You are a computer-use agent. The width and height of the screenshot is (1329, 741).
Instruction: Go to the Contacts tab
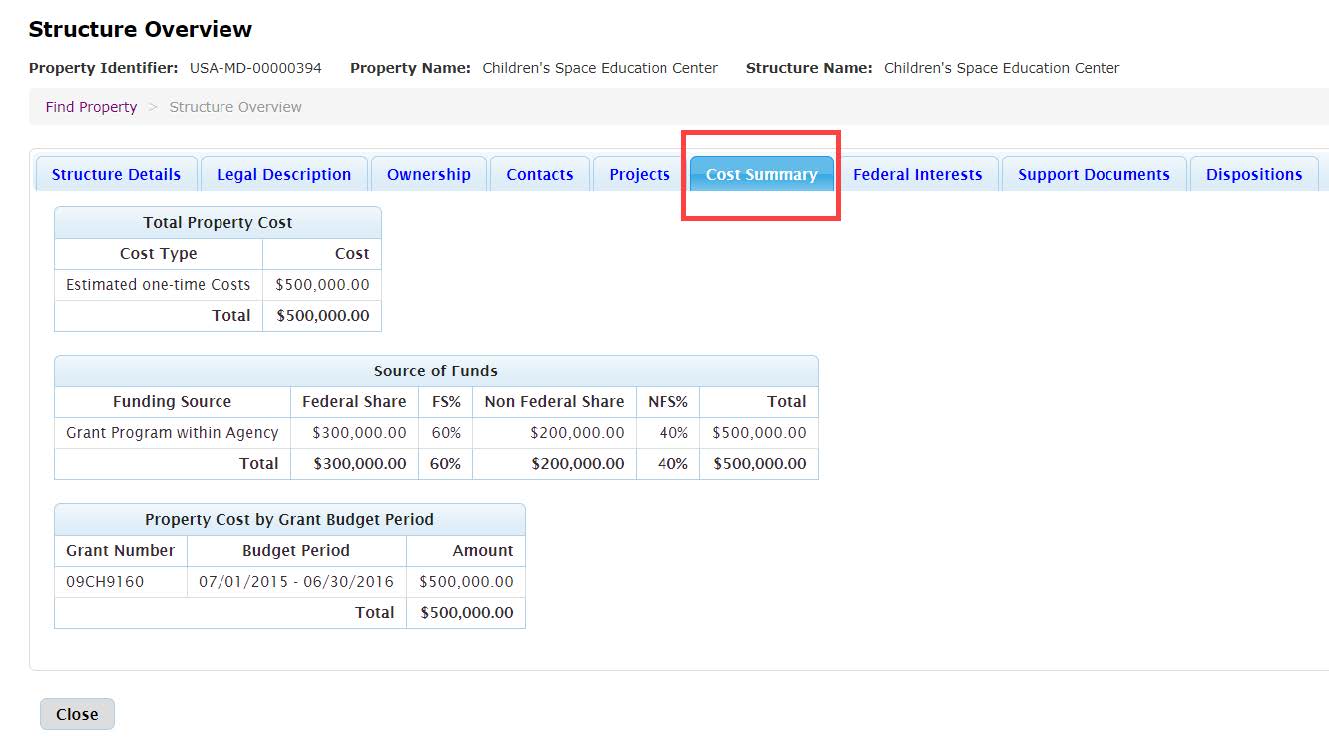click(539, 174)
